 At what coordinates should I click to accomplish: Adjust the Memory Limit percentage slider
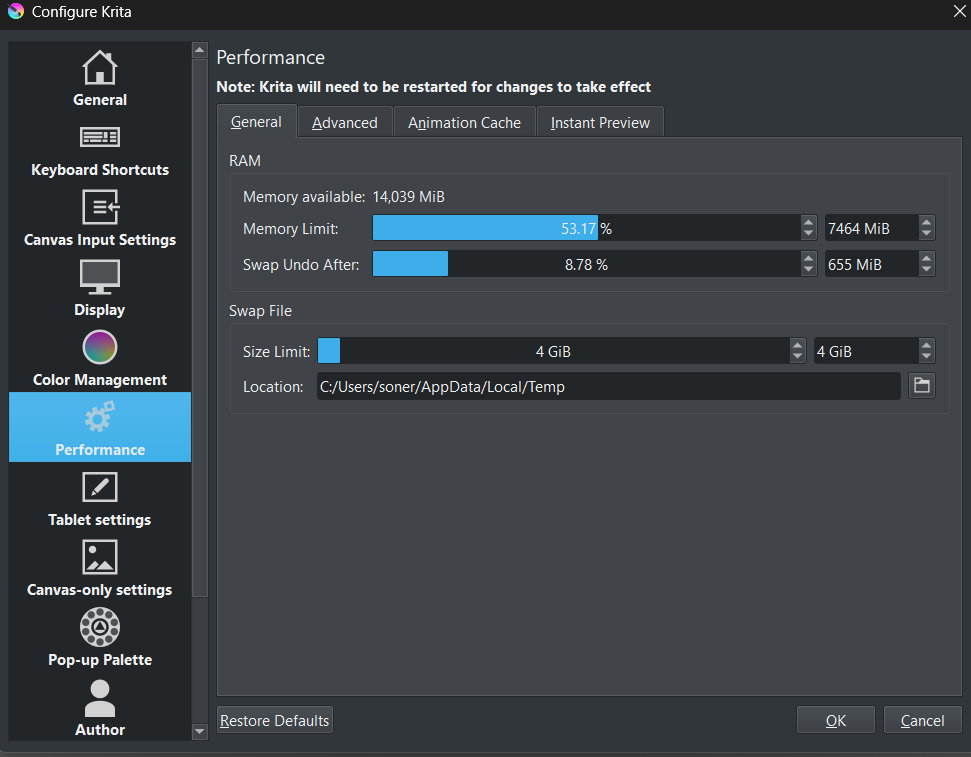[586, 228]
